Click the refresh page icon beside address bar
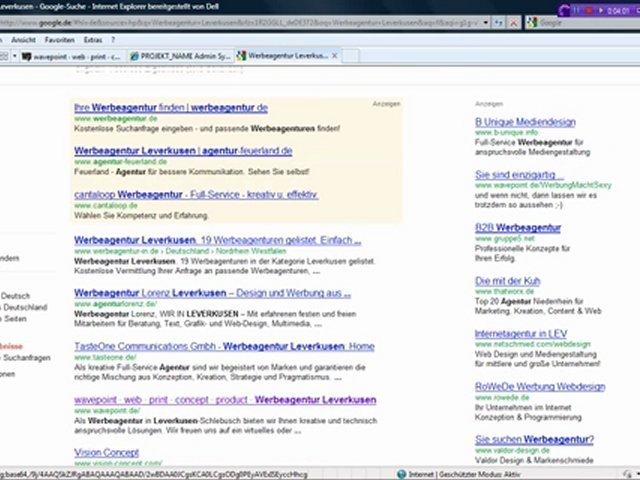640x480 pixels. (x=498, y=23)
